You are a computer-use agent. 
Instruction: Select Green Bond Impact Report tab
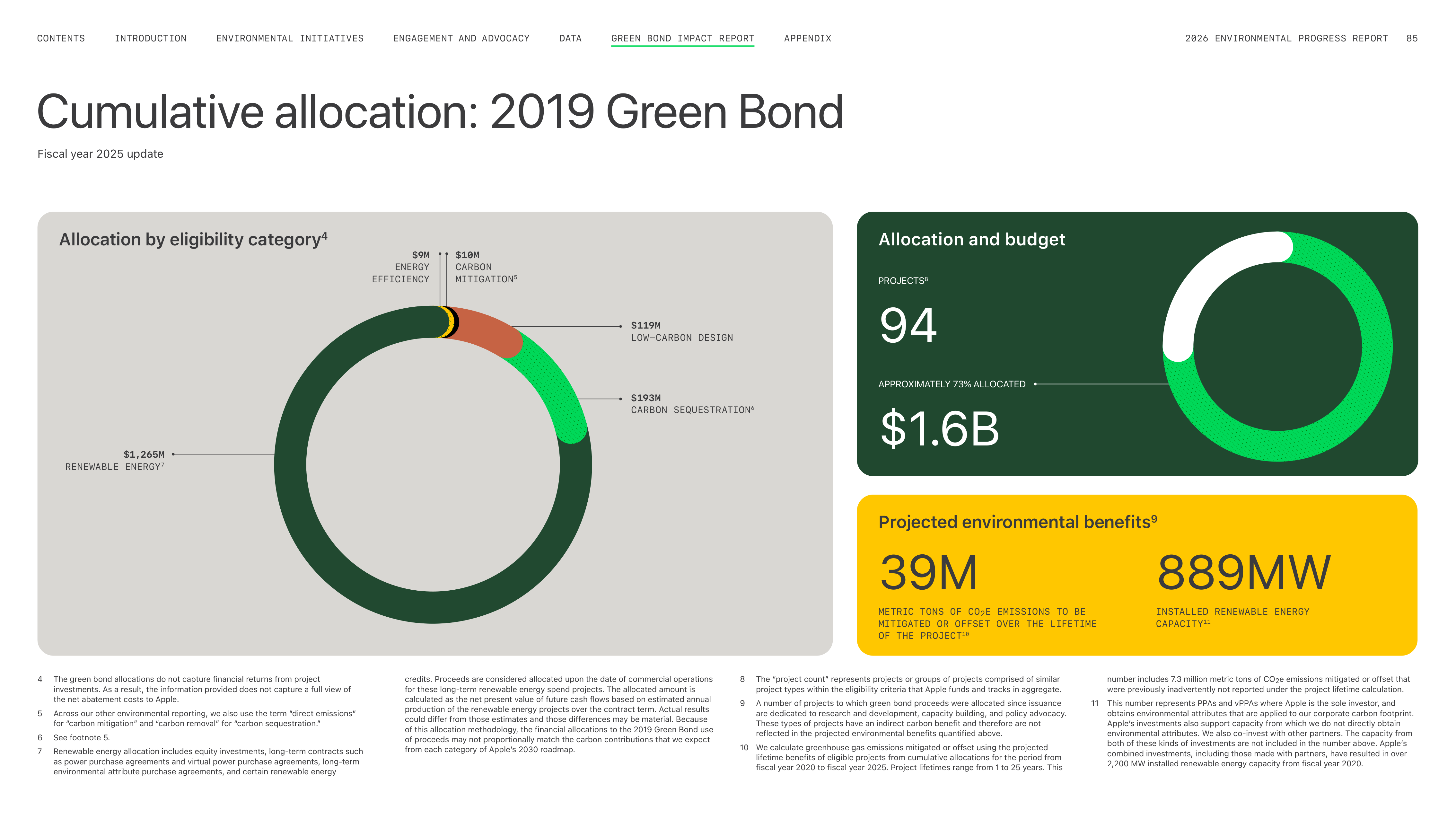pos(682,39)
